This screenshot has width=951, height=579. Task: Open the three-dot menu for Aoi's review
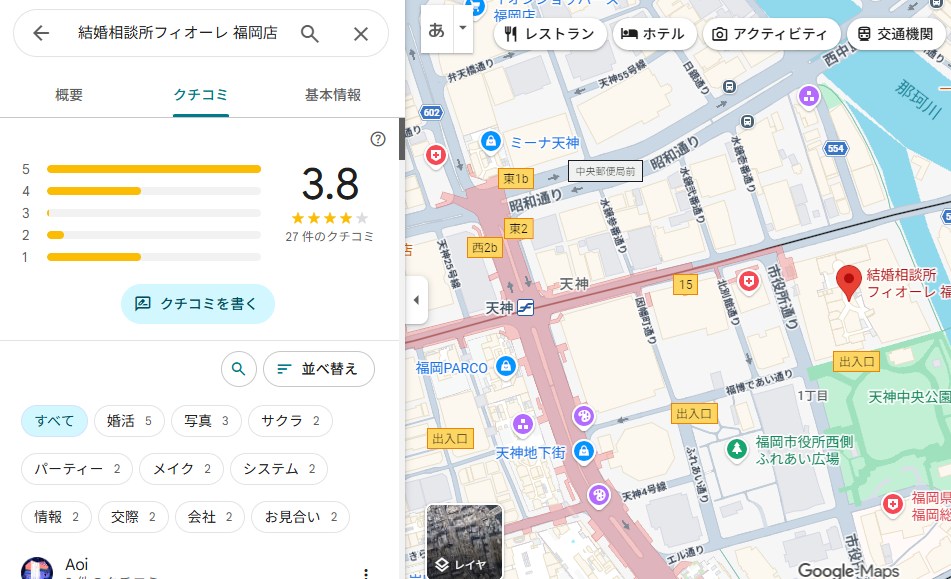[x=366, y=572]
